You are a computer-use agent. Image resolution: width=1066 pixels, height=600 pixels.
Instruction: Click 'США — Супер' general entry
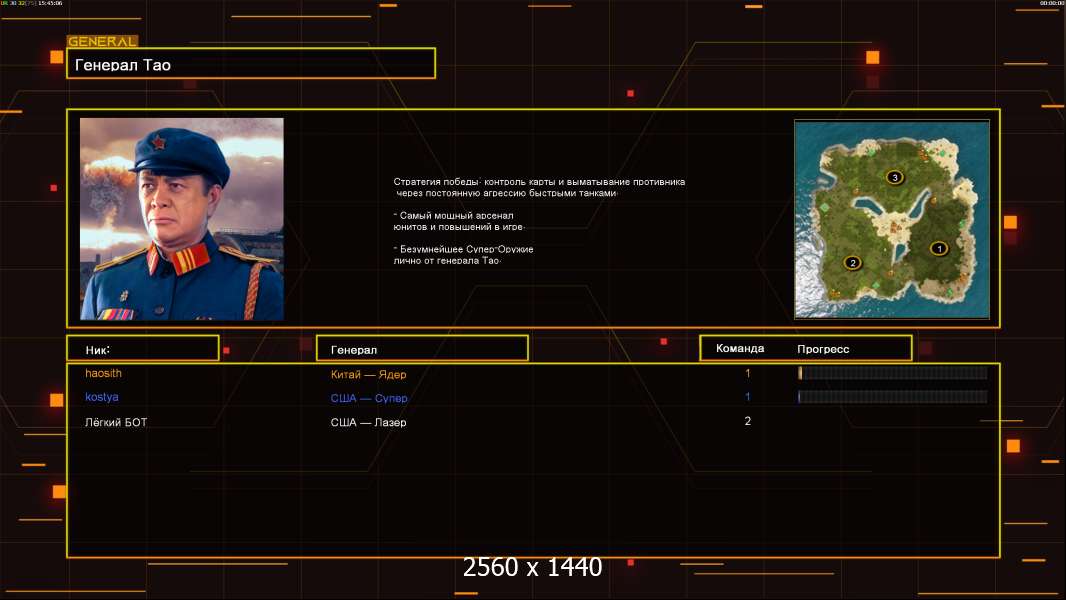369,398
